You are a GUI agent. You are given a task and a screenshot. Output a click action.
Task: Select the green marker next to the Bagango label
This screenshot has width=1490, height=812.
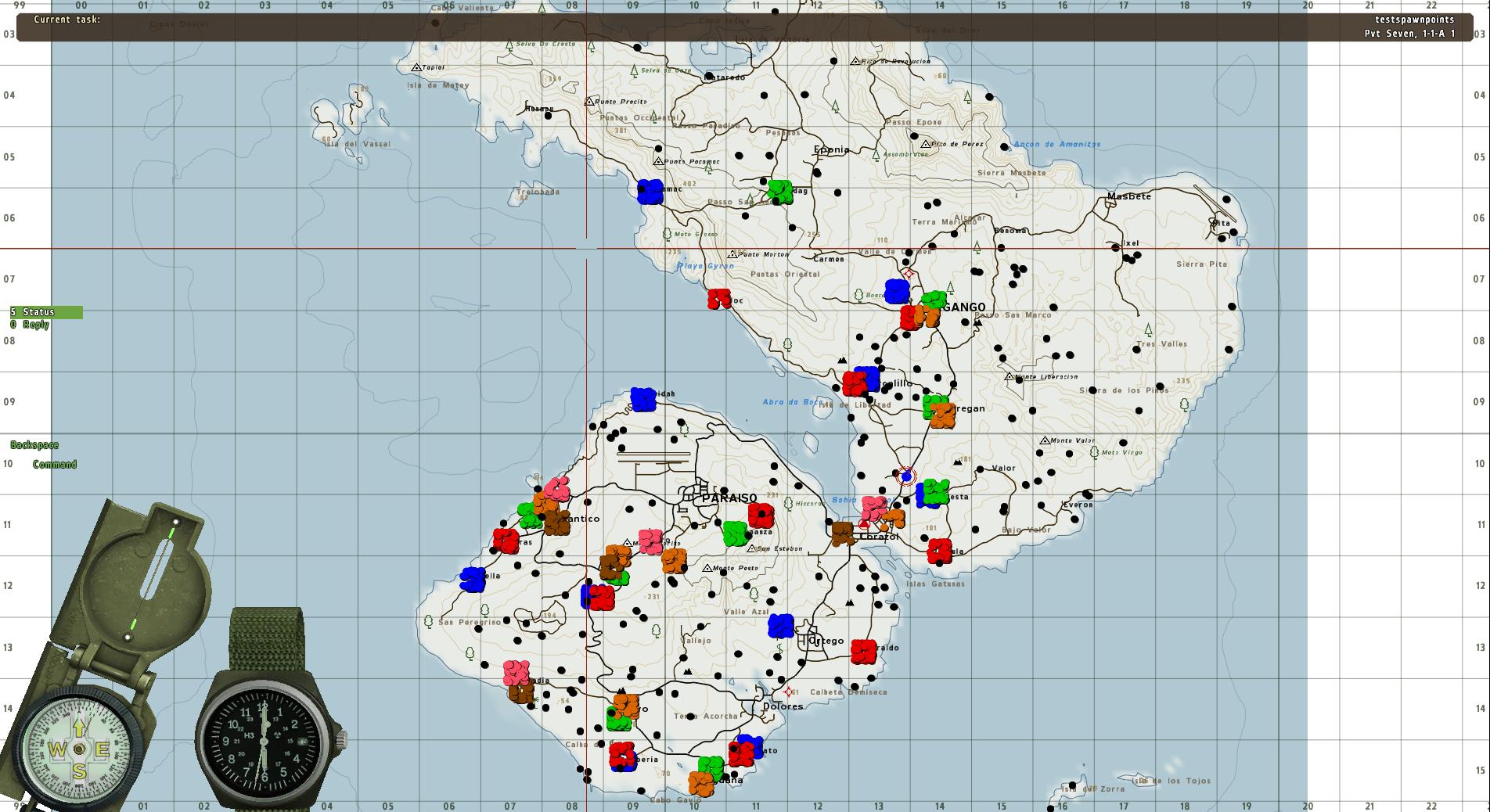(x=934, y=299)
